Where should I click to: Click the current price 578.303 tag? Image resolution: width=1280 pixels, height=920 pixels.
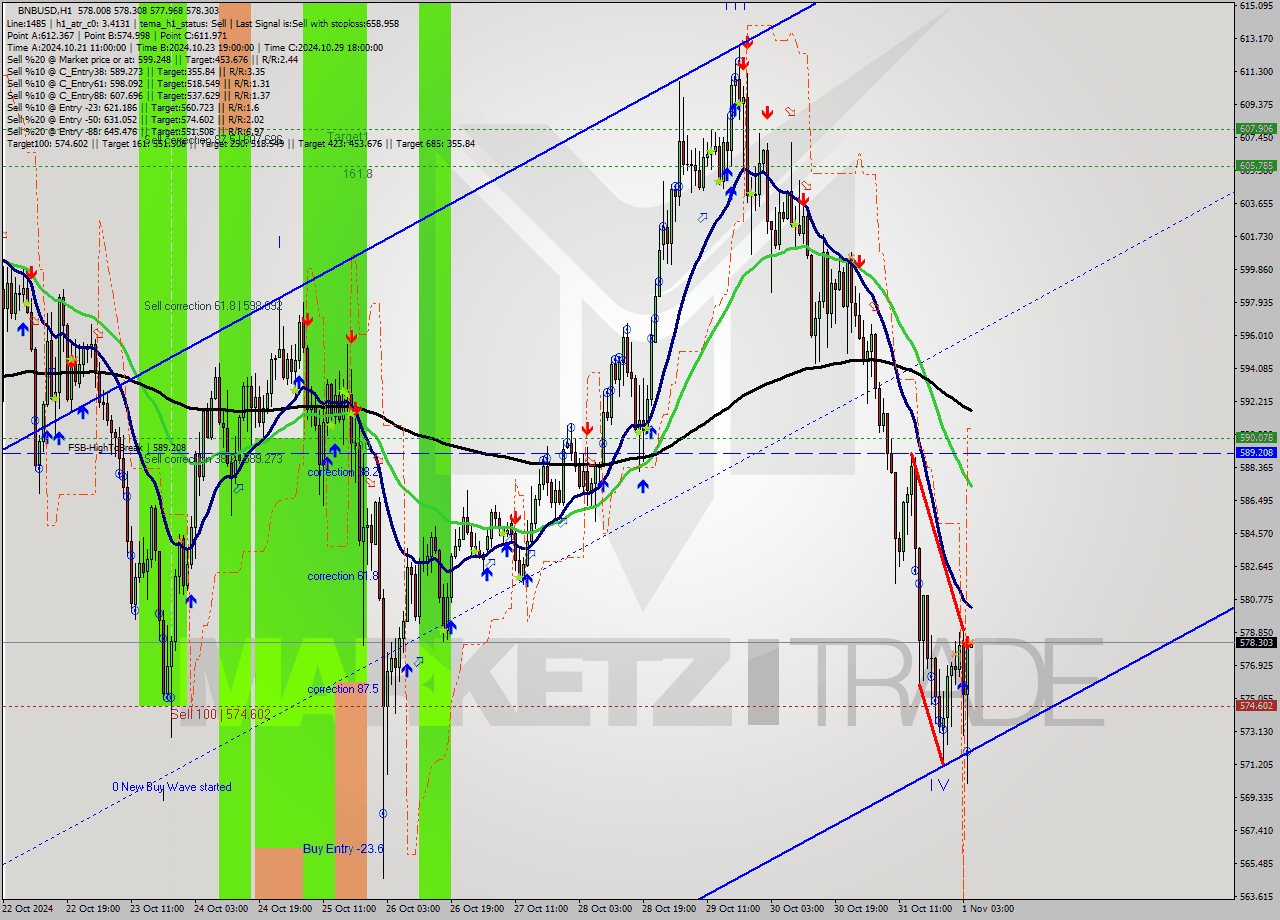tap(1256, 643)
